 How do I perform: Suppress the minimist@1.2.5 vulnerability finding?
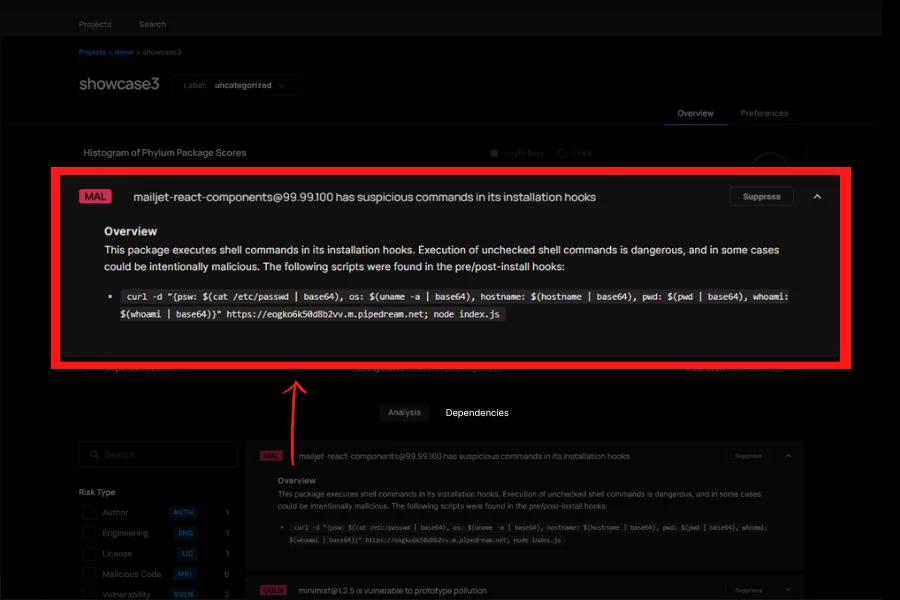tap(748, 590)
